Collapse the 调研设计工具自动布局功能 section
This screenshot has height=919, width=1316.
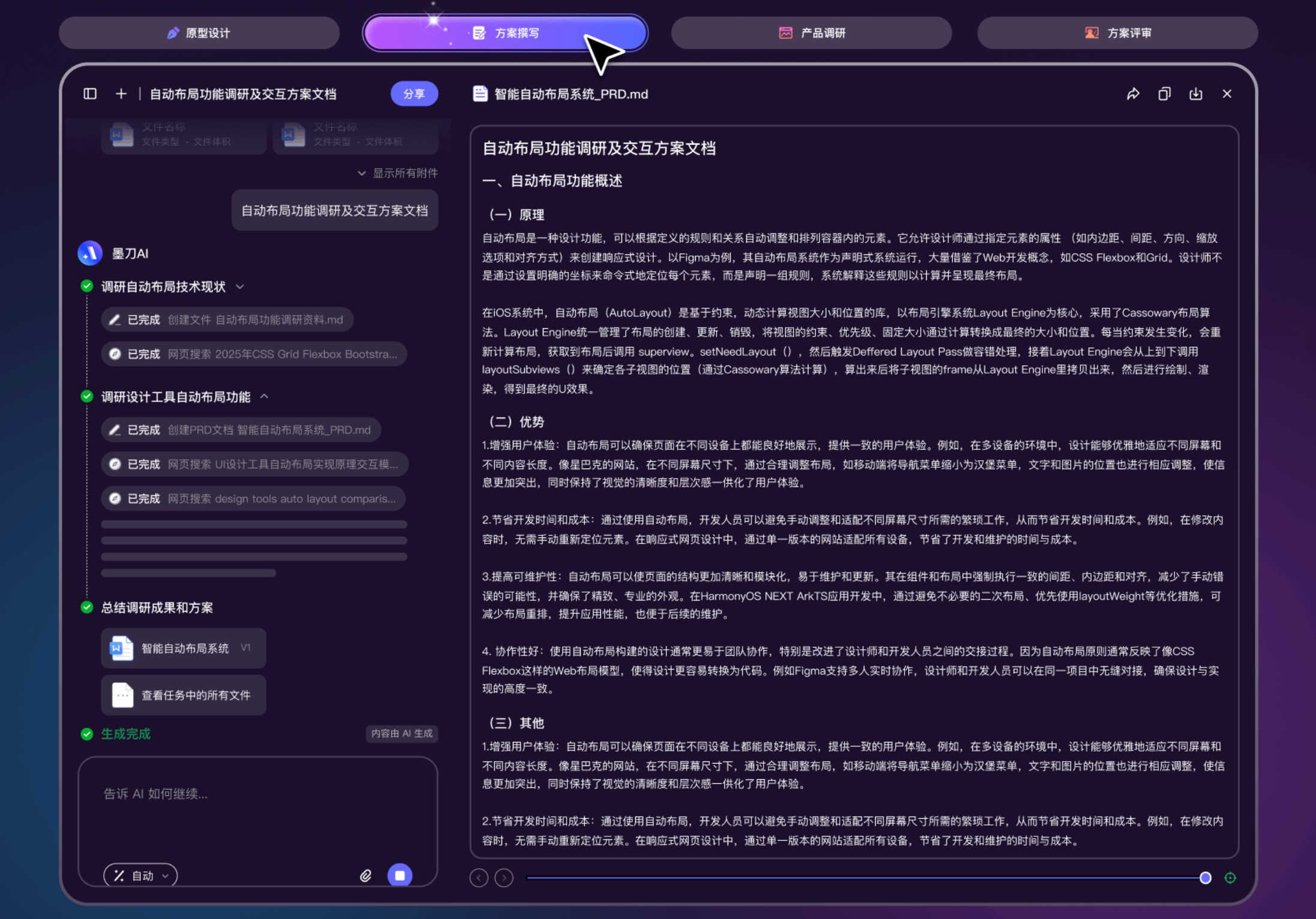pos(265,396)
